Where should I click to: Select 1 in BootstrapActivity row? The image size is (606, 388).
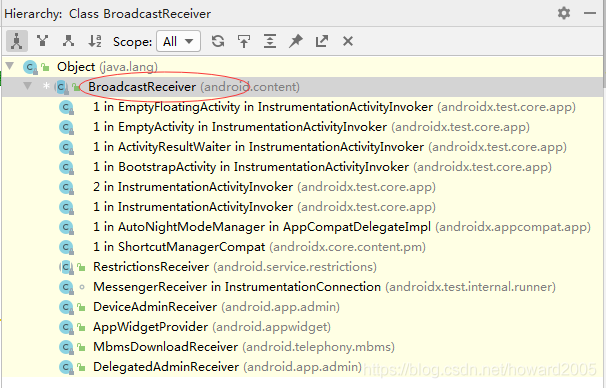coord(302,167)
